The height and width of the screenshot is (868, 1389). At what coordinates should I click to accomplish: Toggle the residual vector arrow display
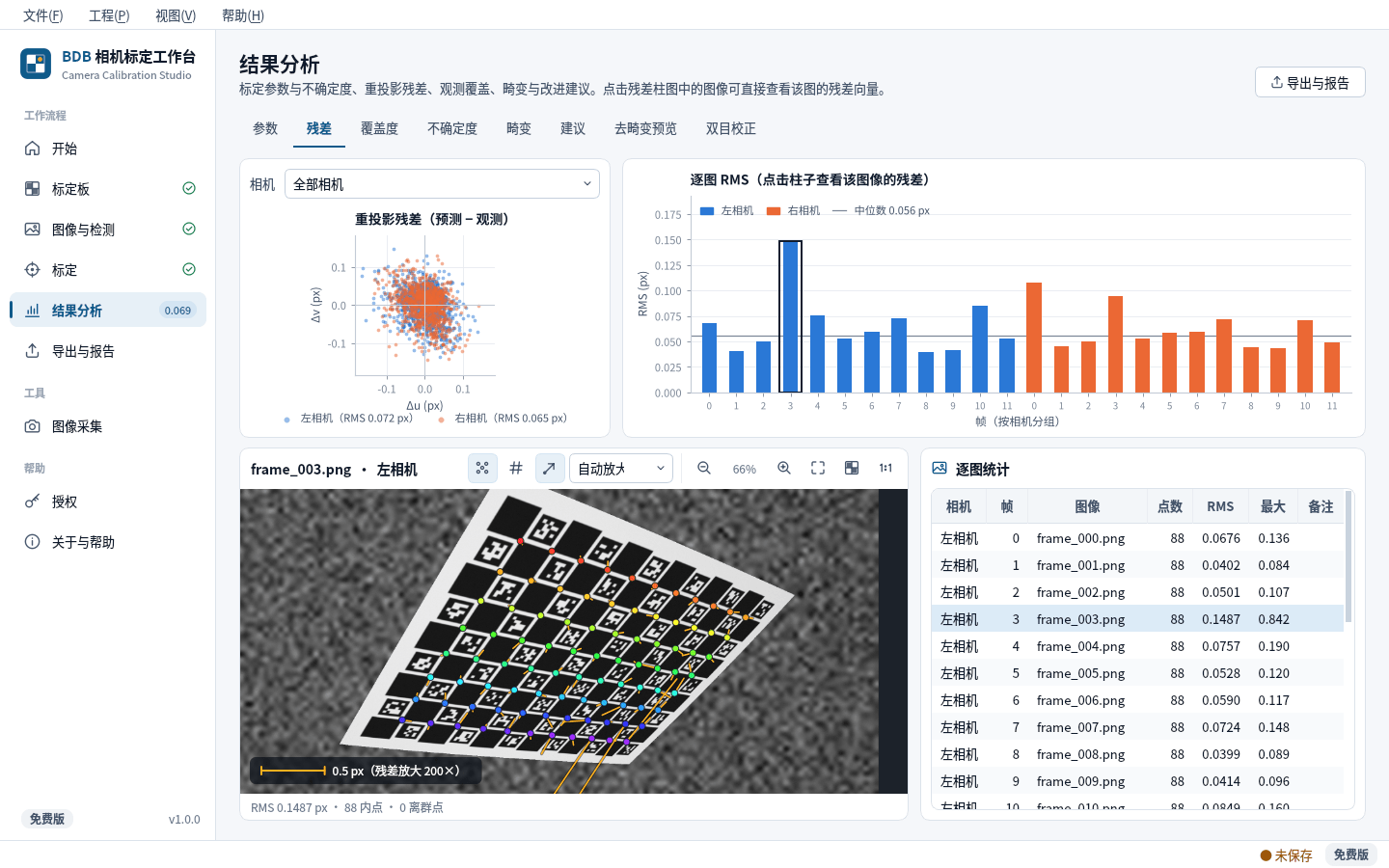(x=549, y=468)
